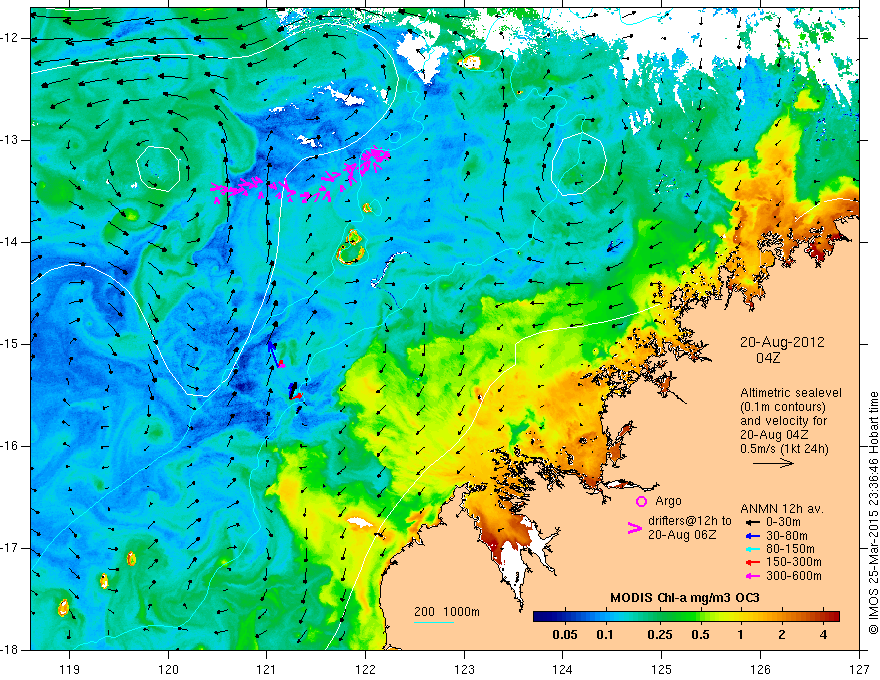Click the 'Altimetric sealevel' text
880x680 pixels.
point(791,393)
